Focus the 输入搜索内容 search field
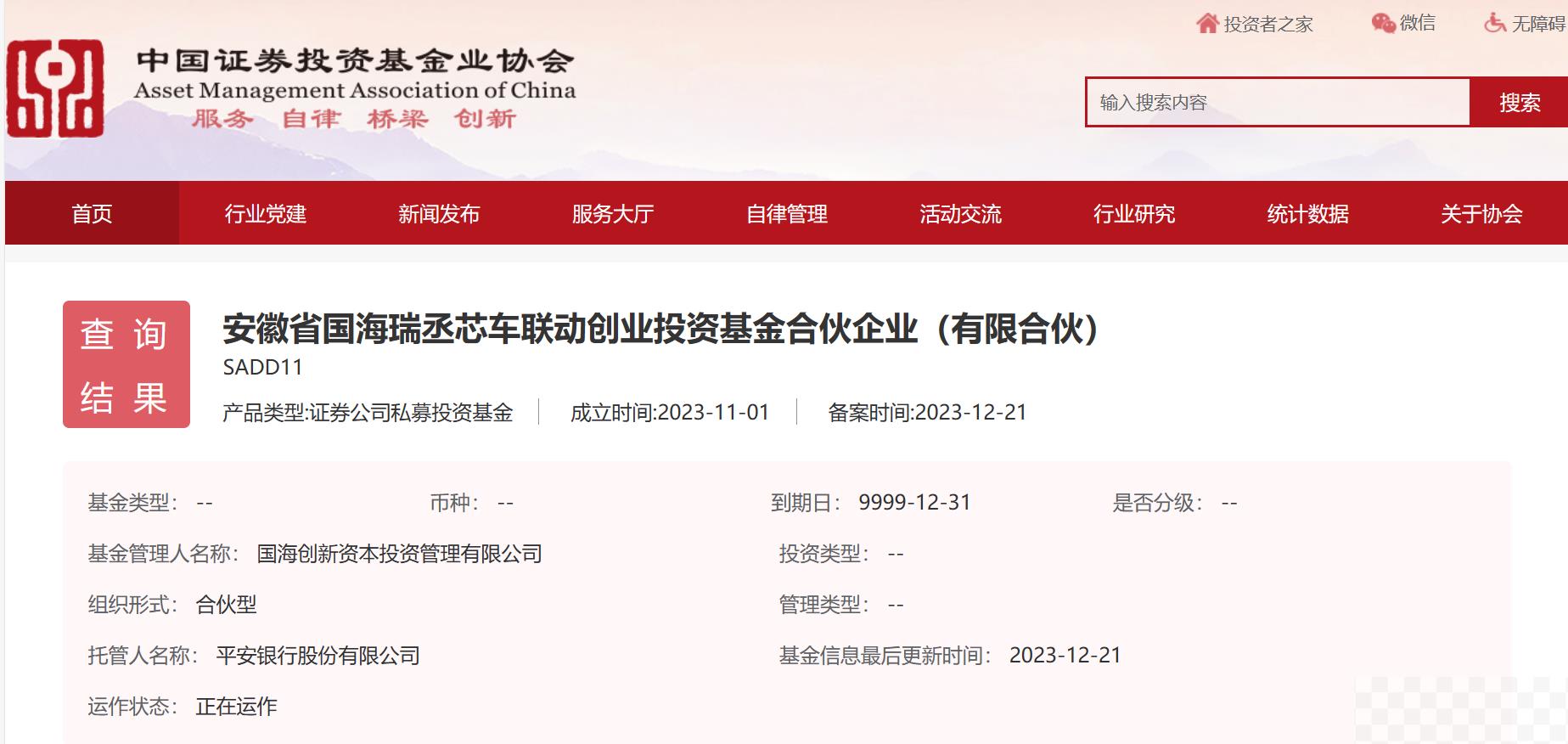The width and height of the screenshot is (1568, 744). click(1278, 102)
